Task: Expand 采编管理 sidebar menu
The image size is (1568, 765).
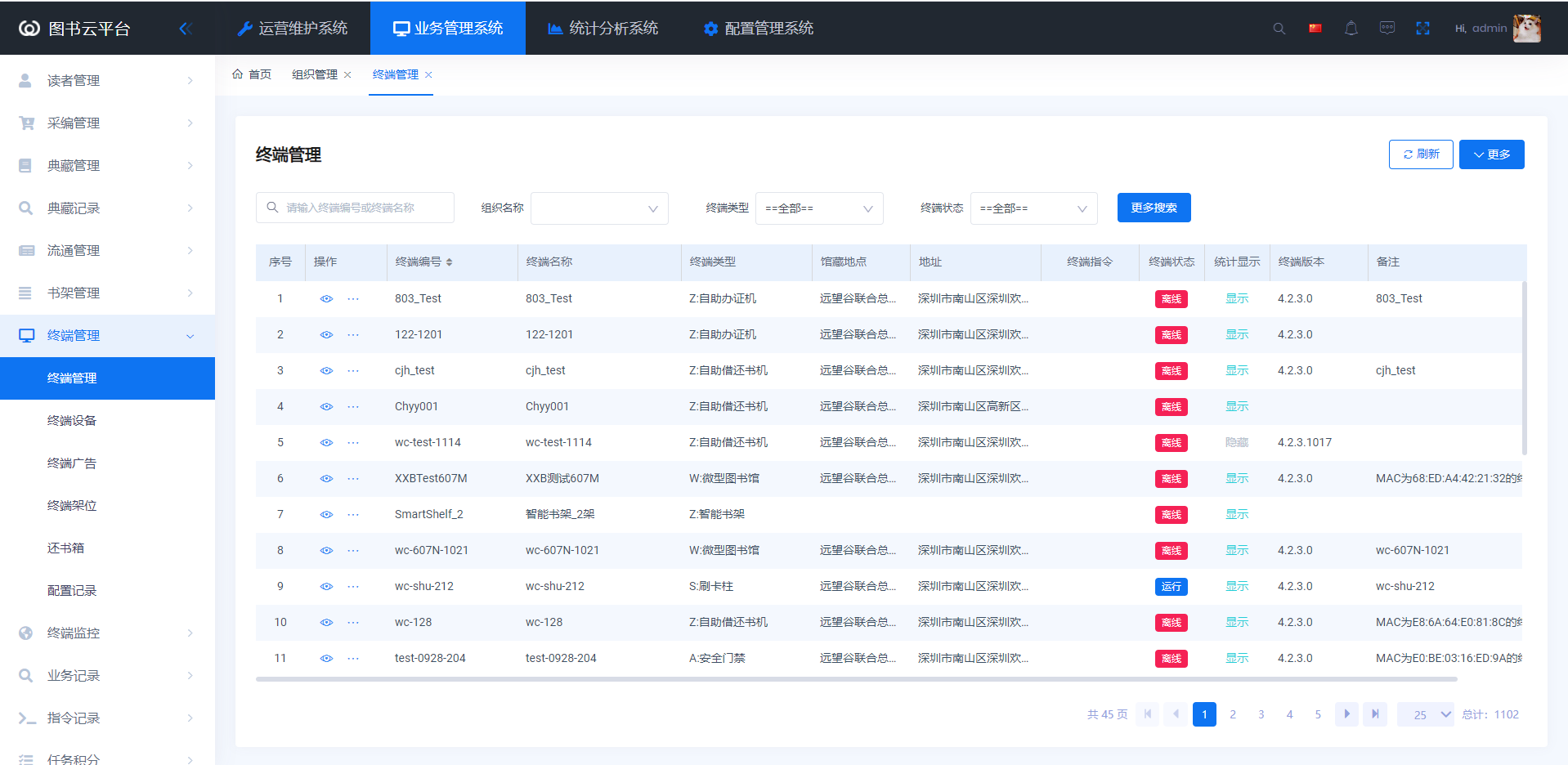Action: click(x=107, y=123)
